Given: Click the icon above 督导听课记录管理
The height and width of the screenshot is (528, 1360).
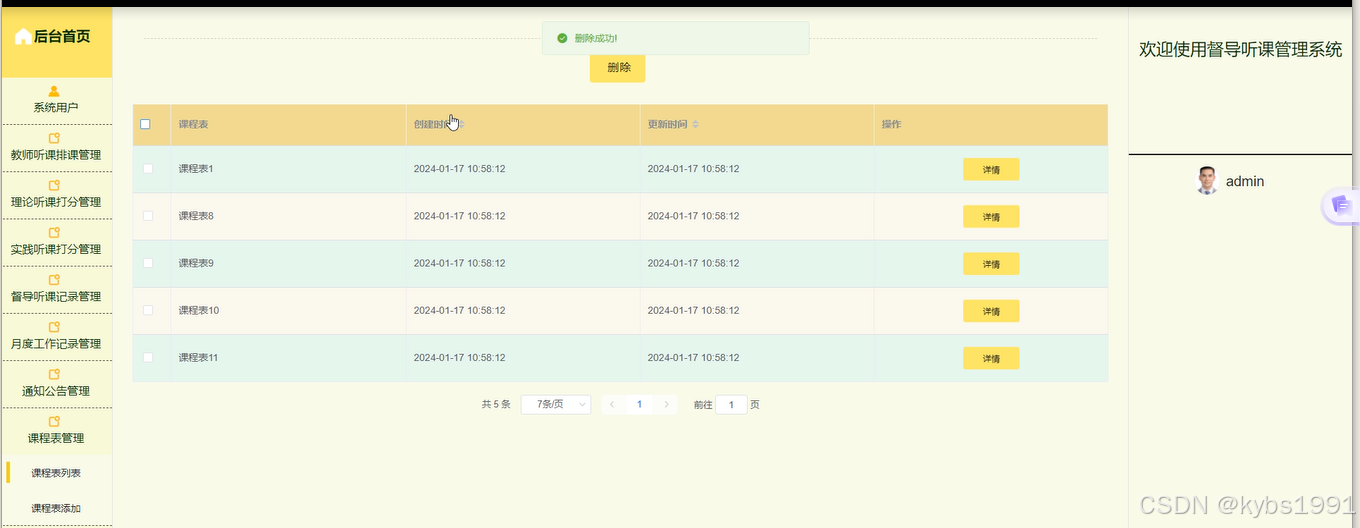Looking at the screenshot, I should pos(55,280).
